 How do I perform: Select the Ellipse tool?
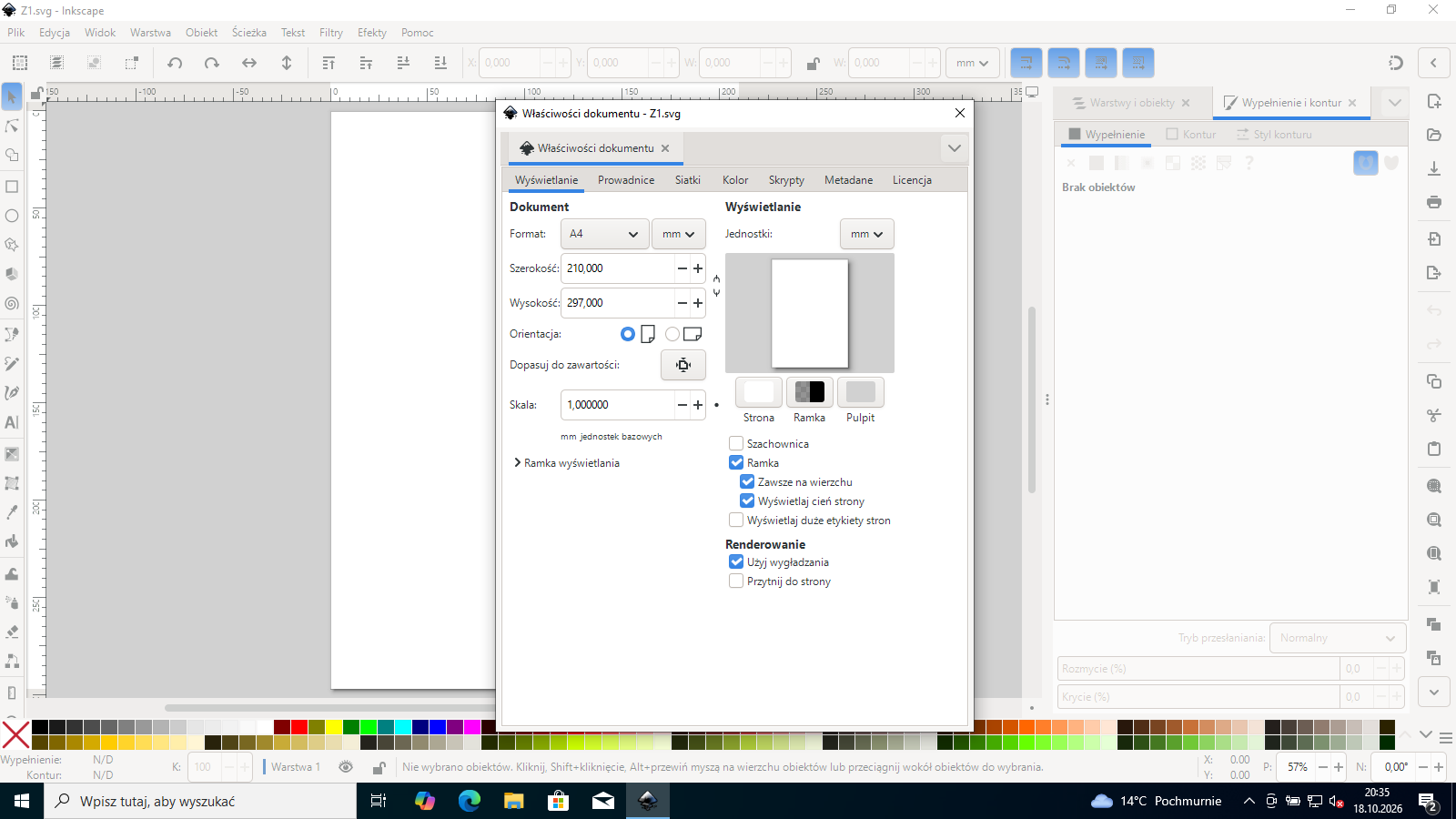coord(12,216)
